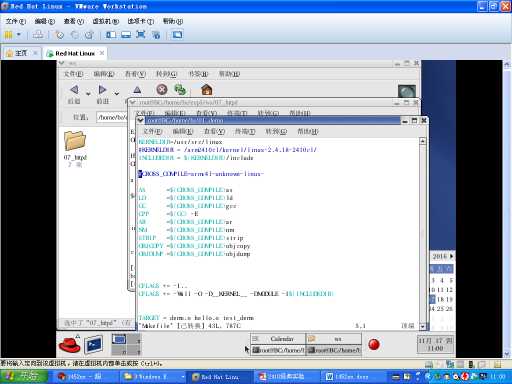Screen dimensions: 512x384
Task: Open the Forward history dropdown arrow
Action: click(x=117, y=94)
